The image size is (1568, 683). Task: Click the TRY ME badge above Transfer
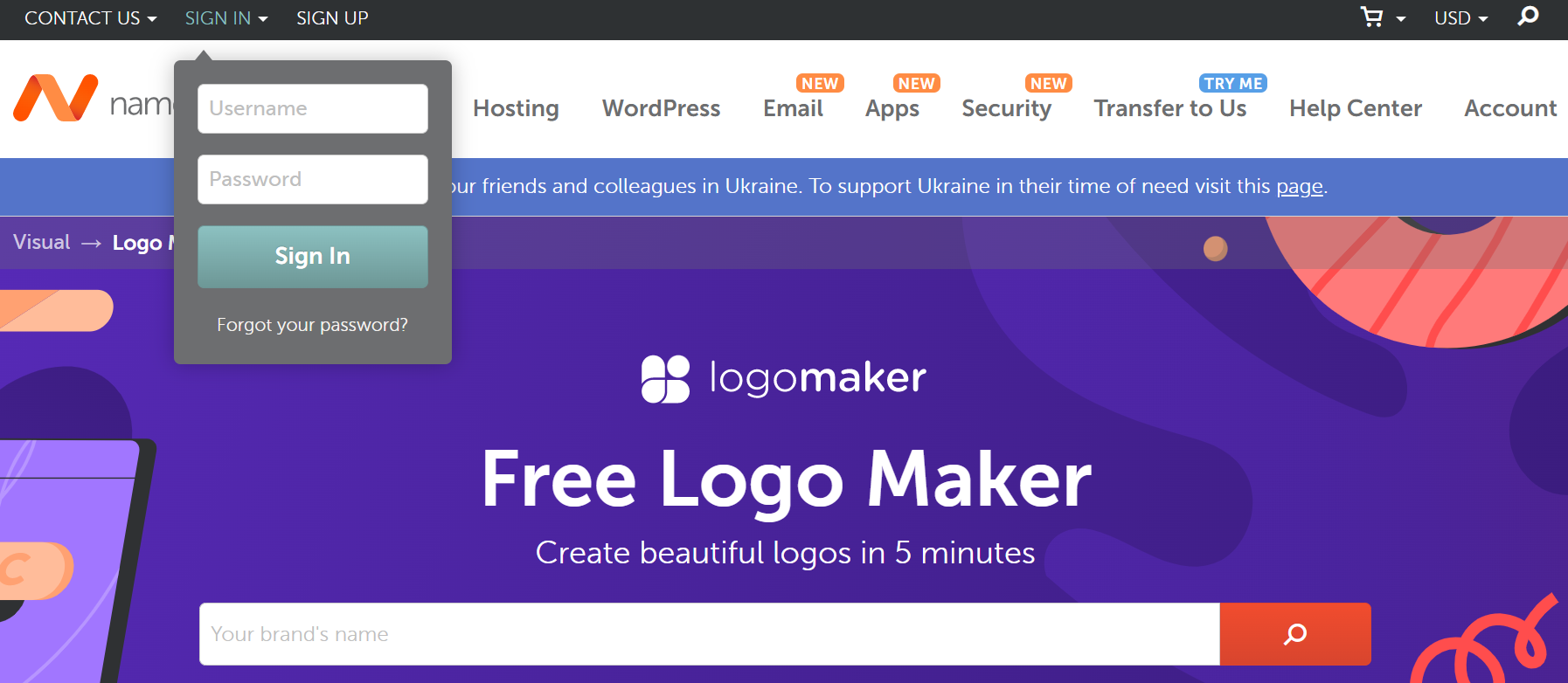(x=1233, y=83)
